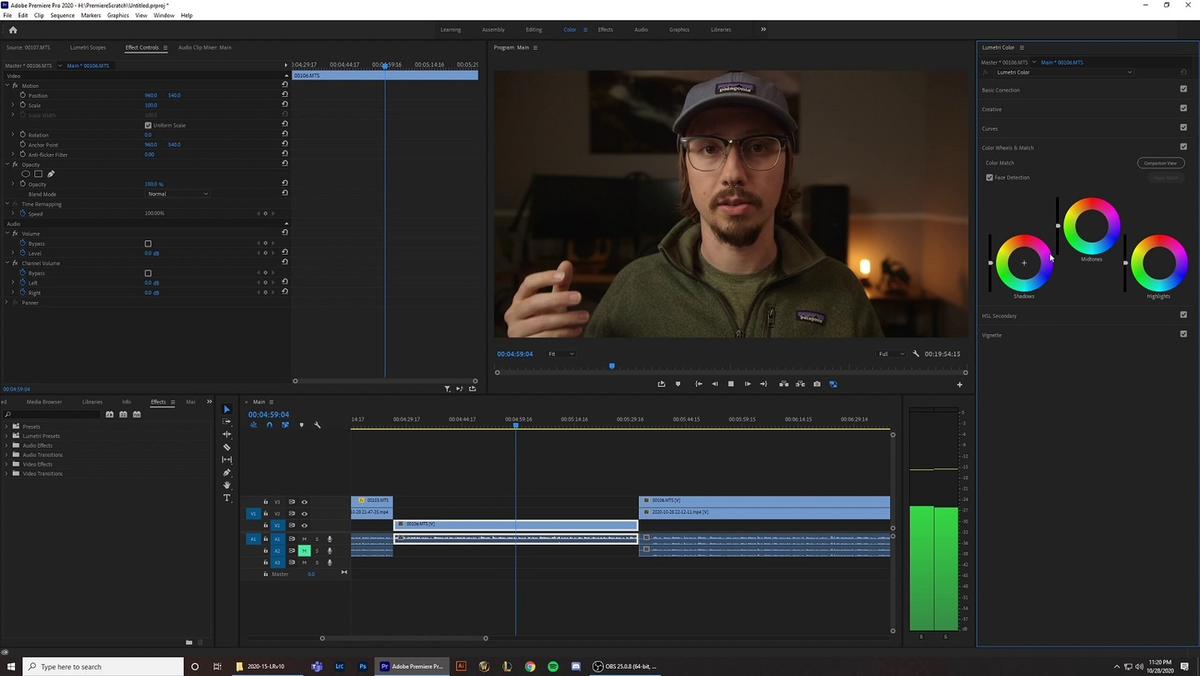Uncheck the Curves section in Lumetri Color
1200x676 pixels.
[1183, 128]
